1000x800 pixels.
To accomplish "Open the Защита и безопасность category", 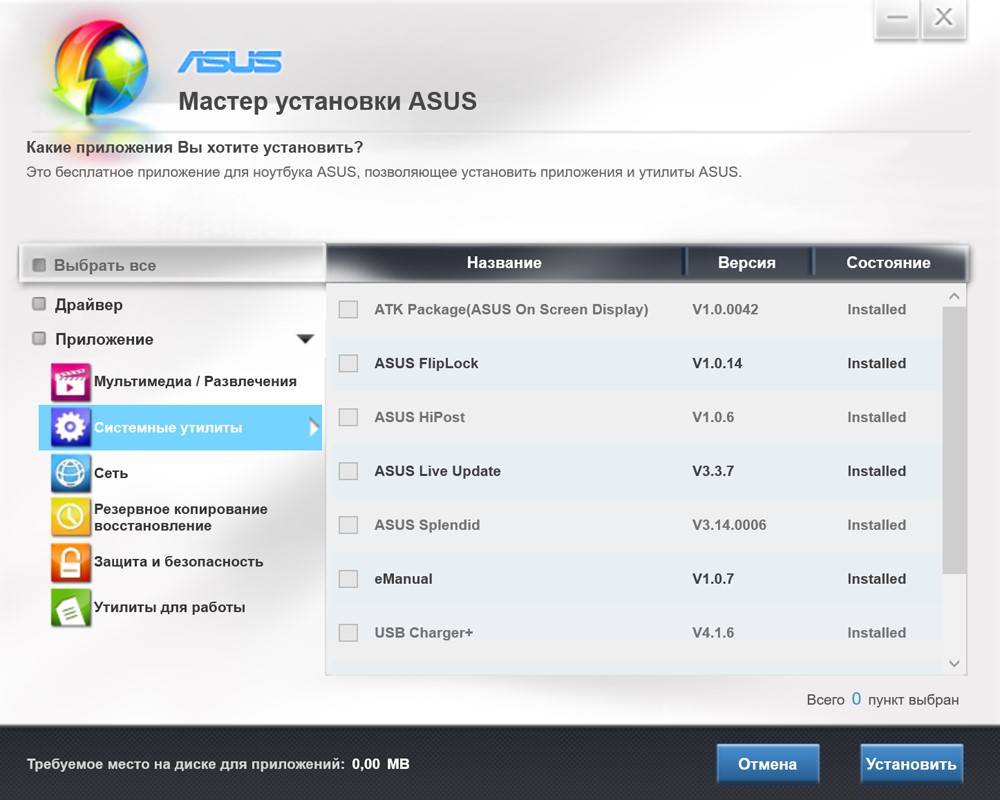I will click(x=180, y=562).
